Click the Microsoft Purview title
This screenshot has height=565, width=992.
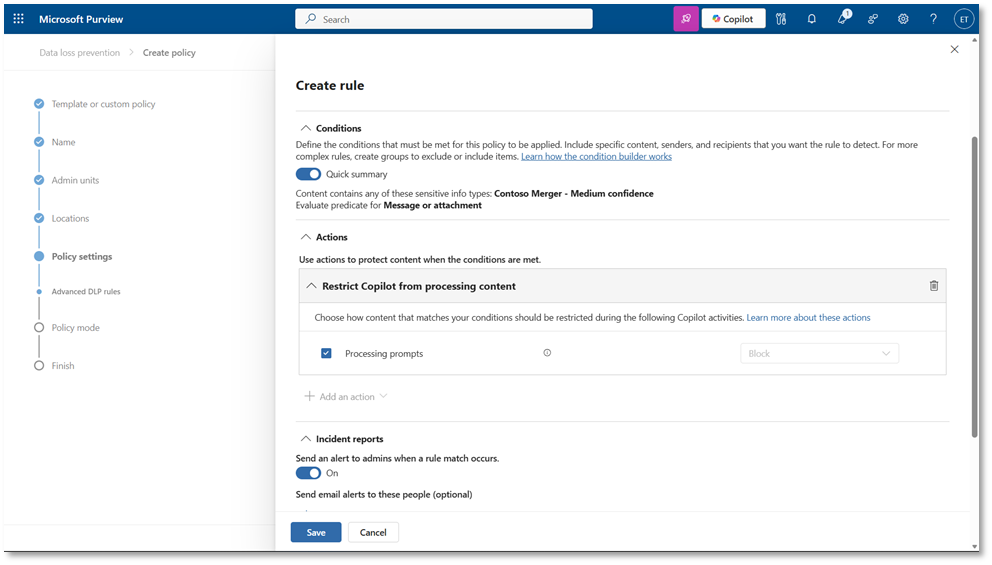pos(81,19)
